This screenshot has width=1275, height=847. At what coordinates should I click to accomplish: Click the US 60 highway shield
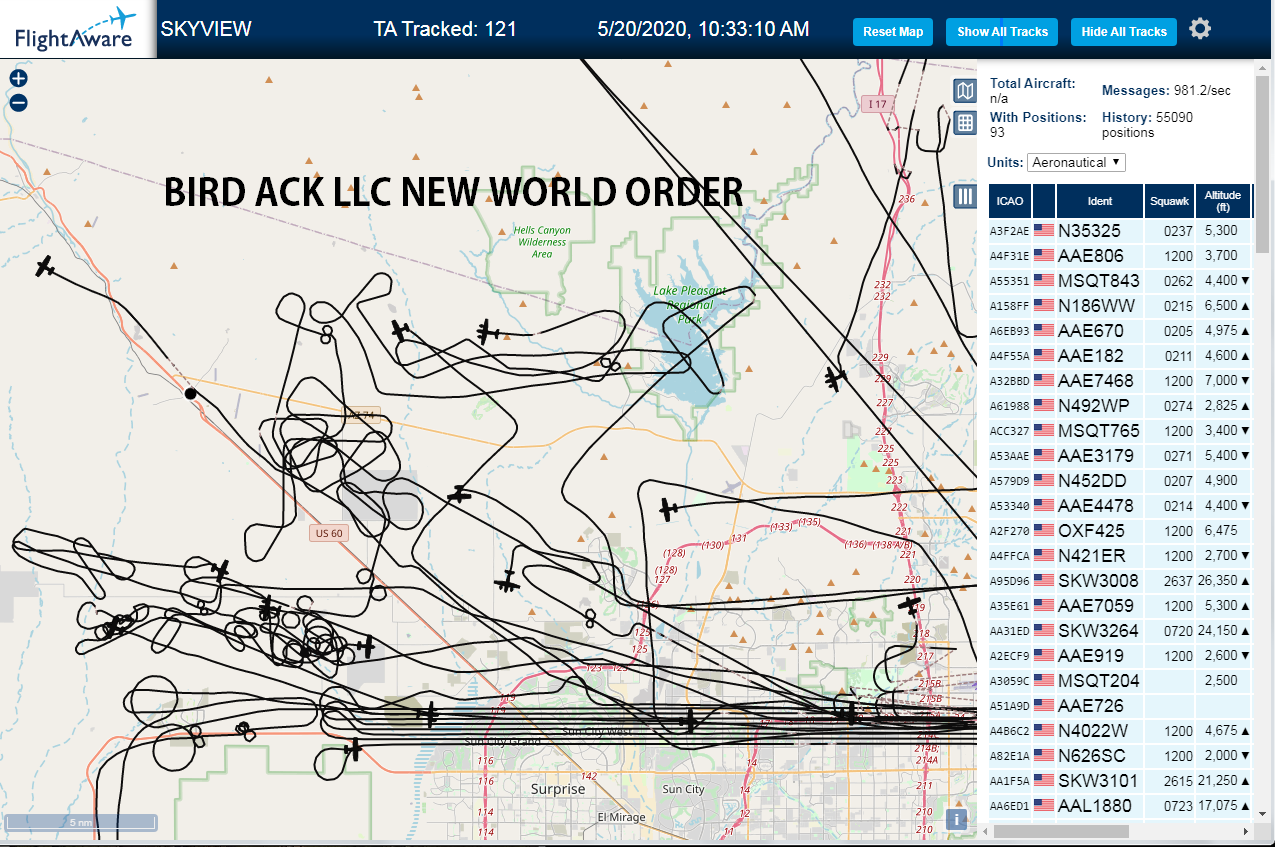click(329, 533)
